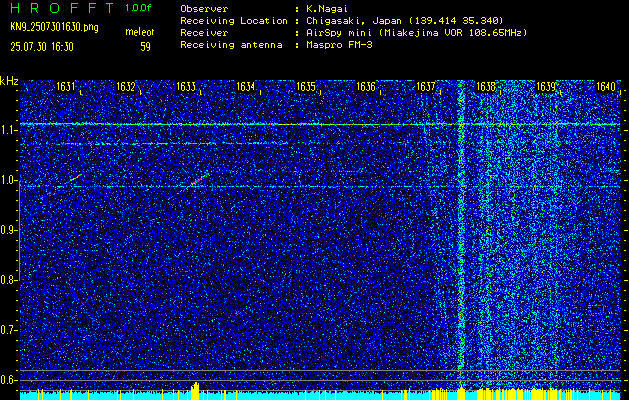
Task: Click the bright vertical noise burst after 1637
Action: coord(461,233)
